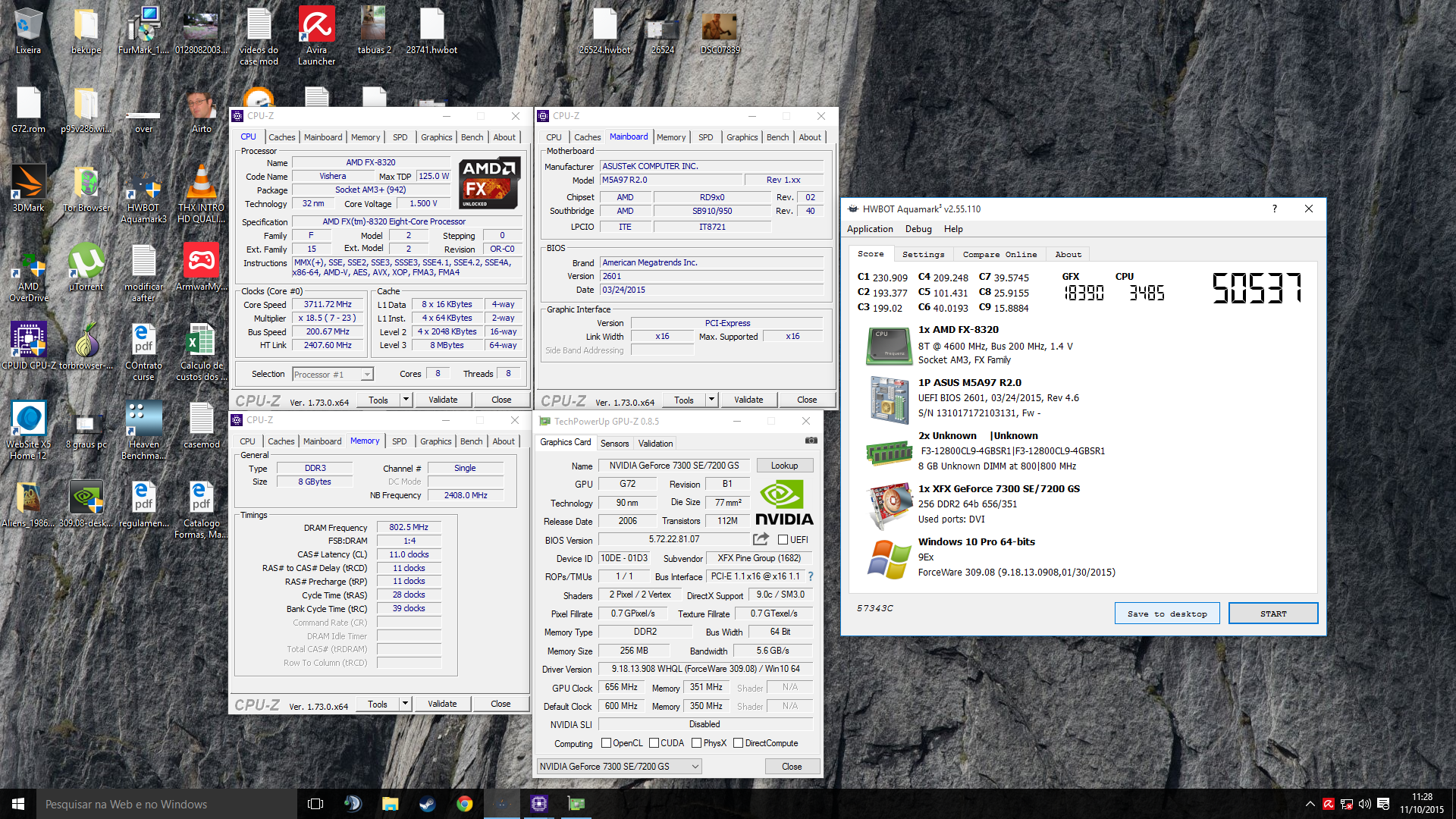Expand Tools dropdown arrow in CPU tab window
This screenshot has height=819, width=1456.
point(406,400)
